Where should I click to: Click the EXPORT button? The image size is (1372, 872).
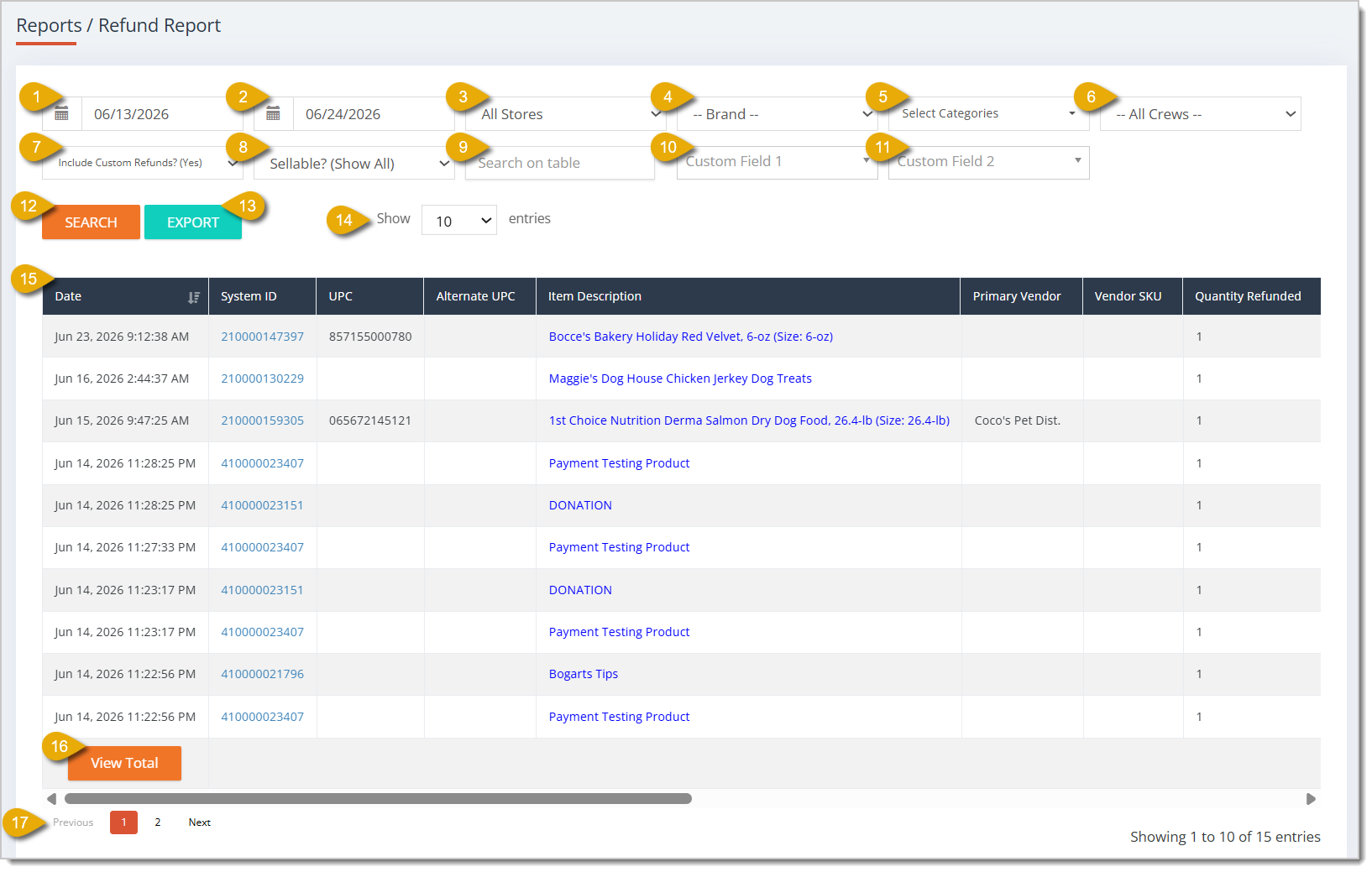coord(193,222)
